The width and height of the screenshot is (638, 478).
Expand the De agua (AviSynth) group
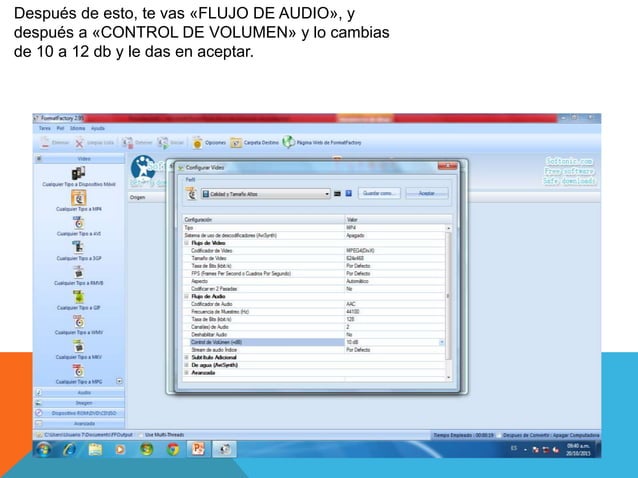pos(187,365)
